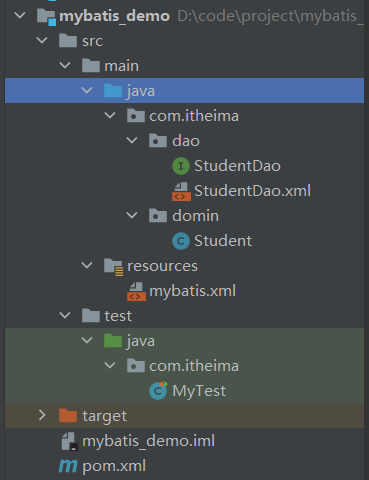Select the com.itheima package under main

(194, 116)
